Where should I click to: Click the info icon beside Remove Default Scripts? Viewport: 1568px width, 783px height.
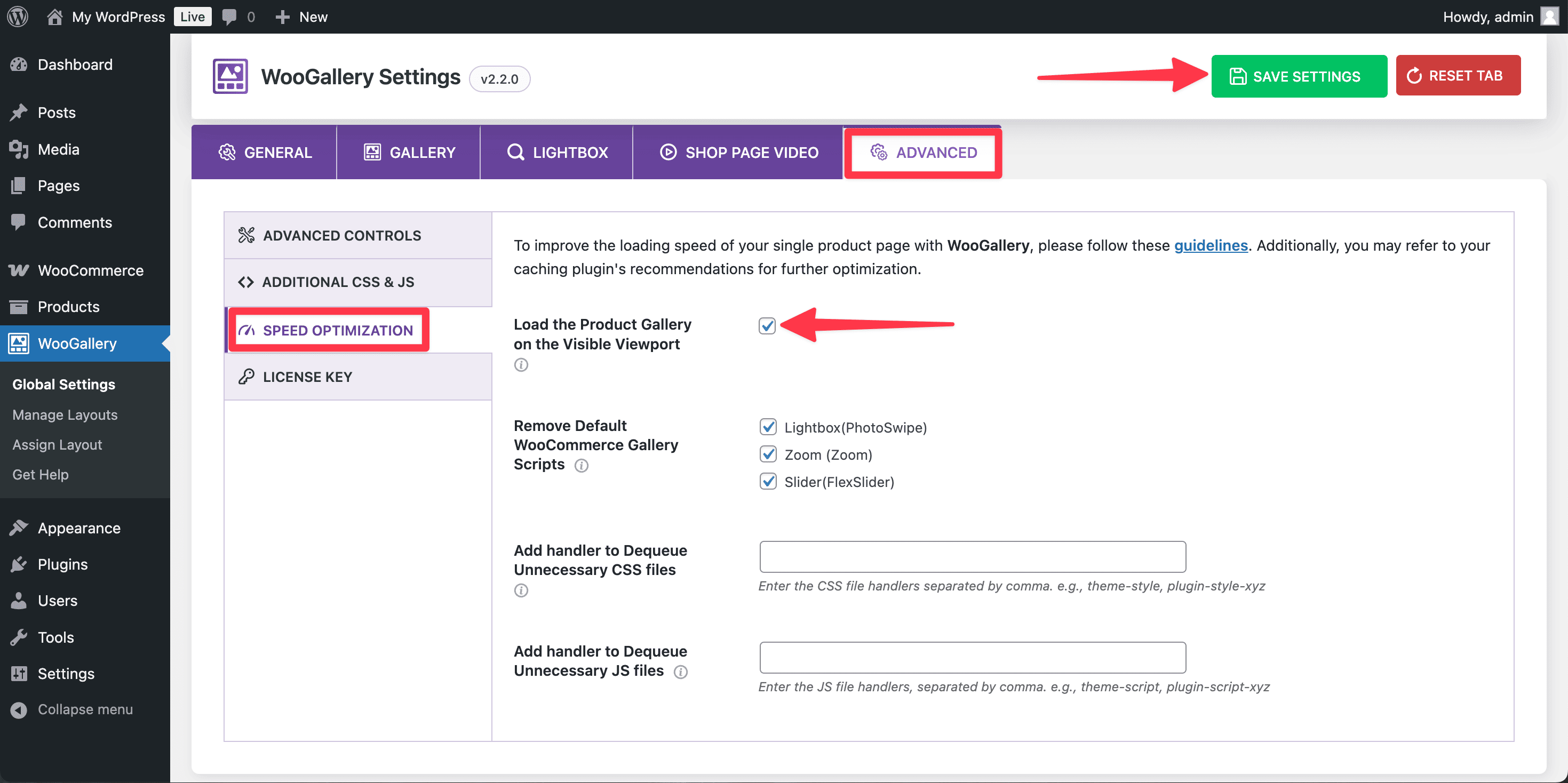[x=582, y=466]
